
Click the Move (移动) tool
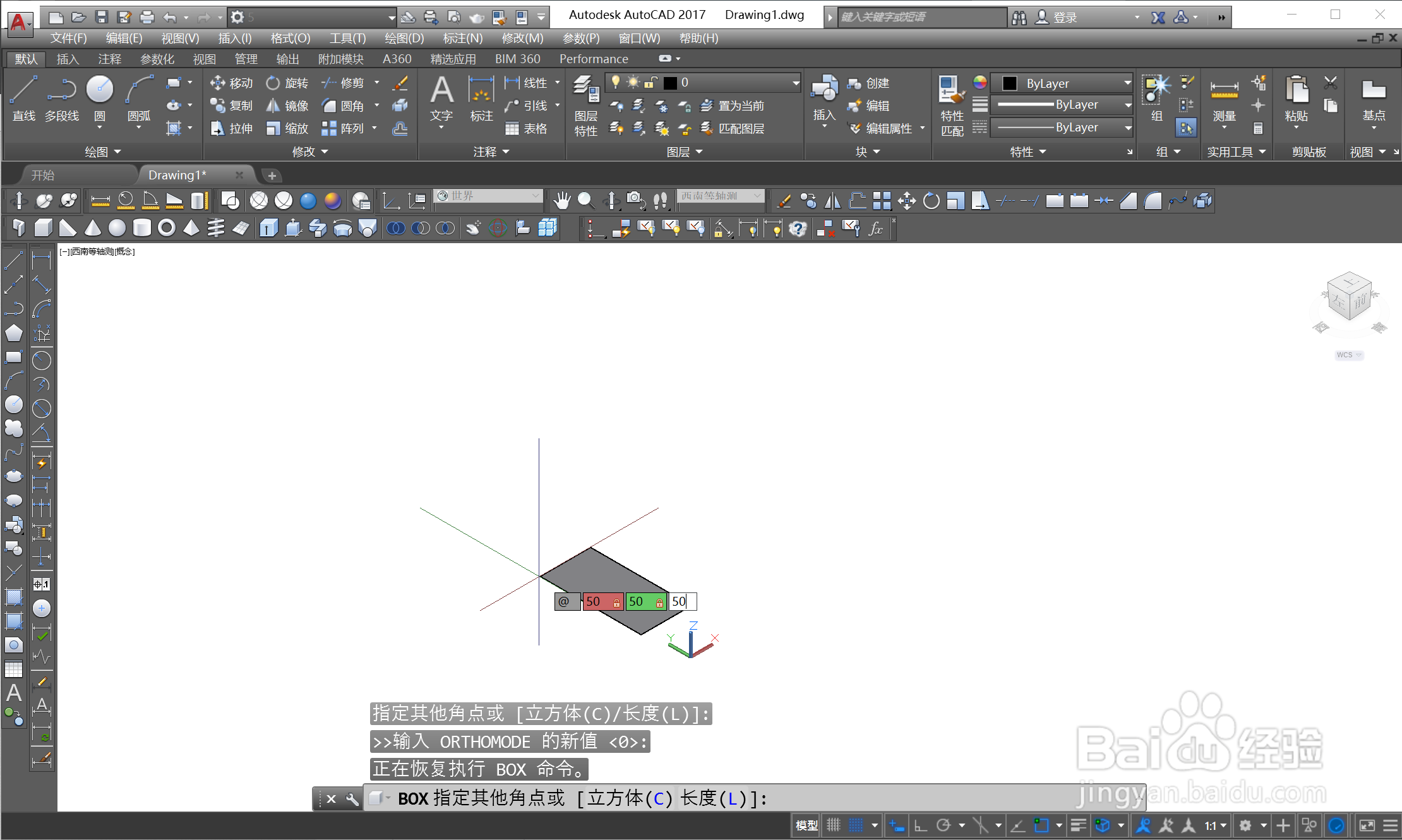click(231, 83)
